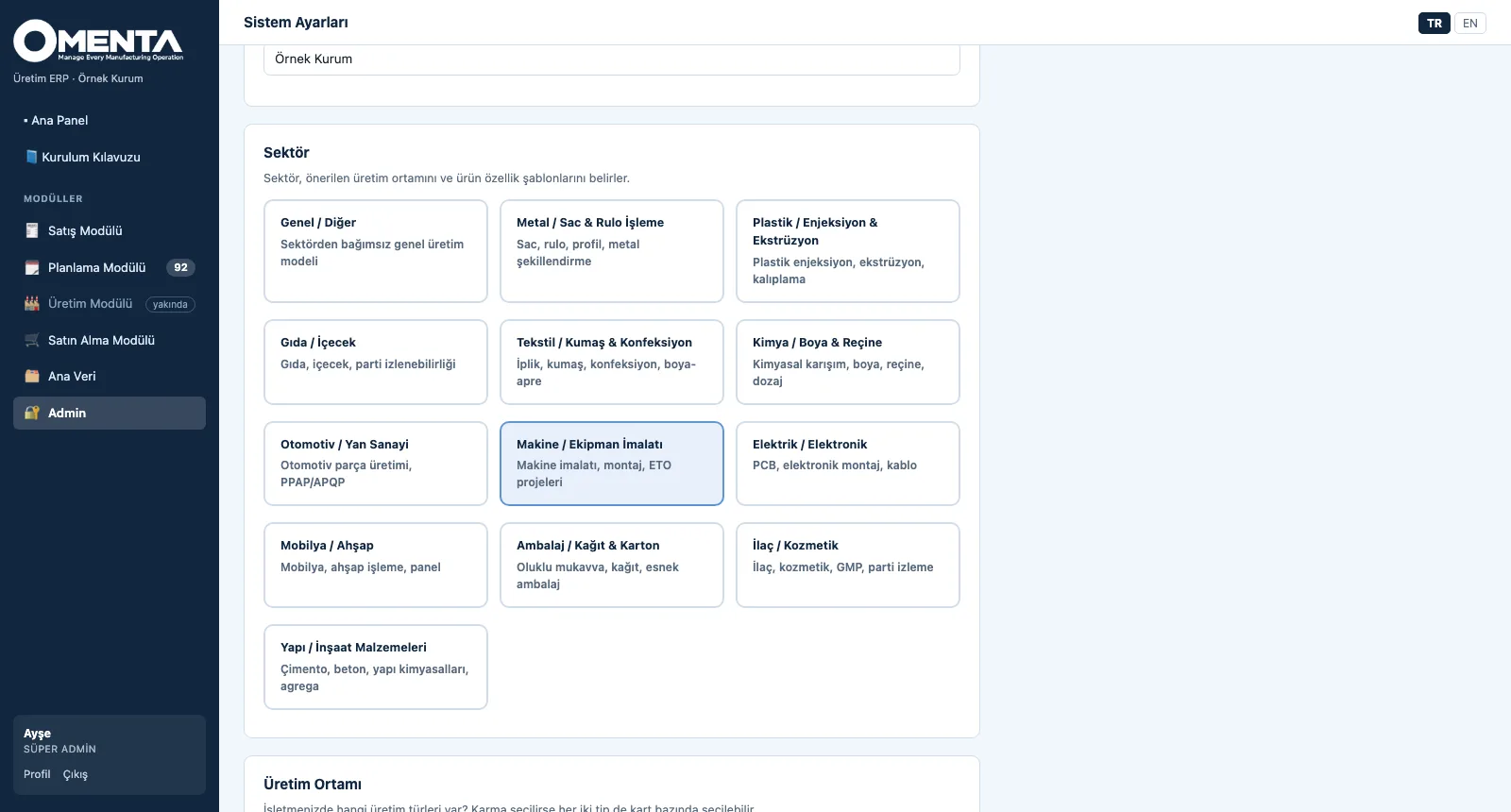Image resolution: width=1511 pixels, height=812 pixels.
Task: Focus the Örnek Kurum name field
Action: tap(612, 59)
